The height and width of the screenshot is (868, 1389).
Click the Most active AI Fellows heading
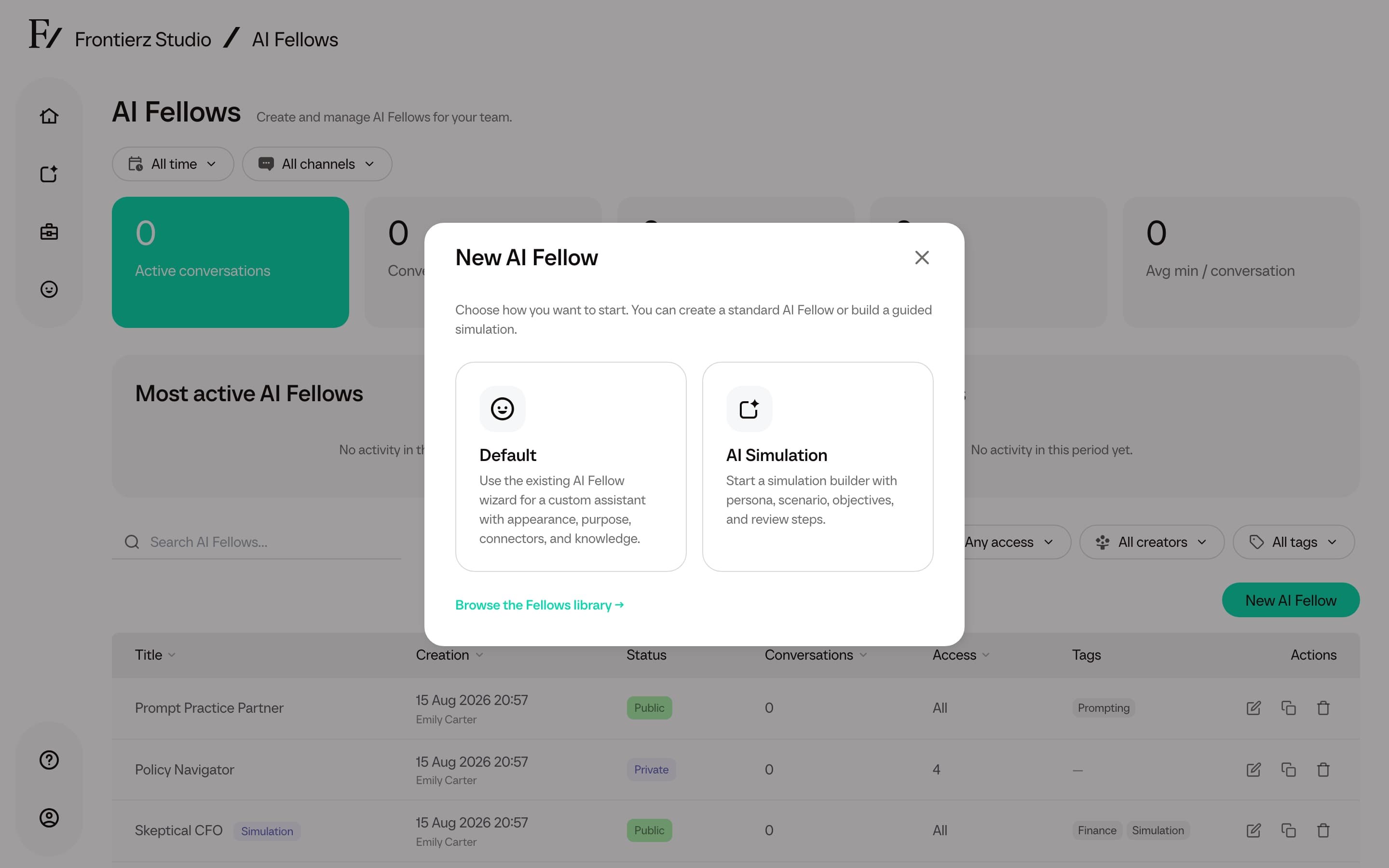coord(248,394)
